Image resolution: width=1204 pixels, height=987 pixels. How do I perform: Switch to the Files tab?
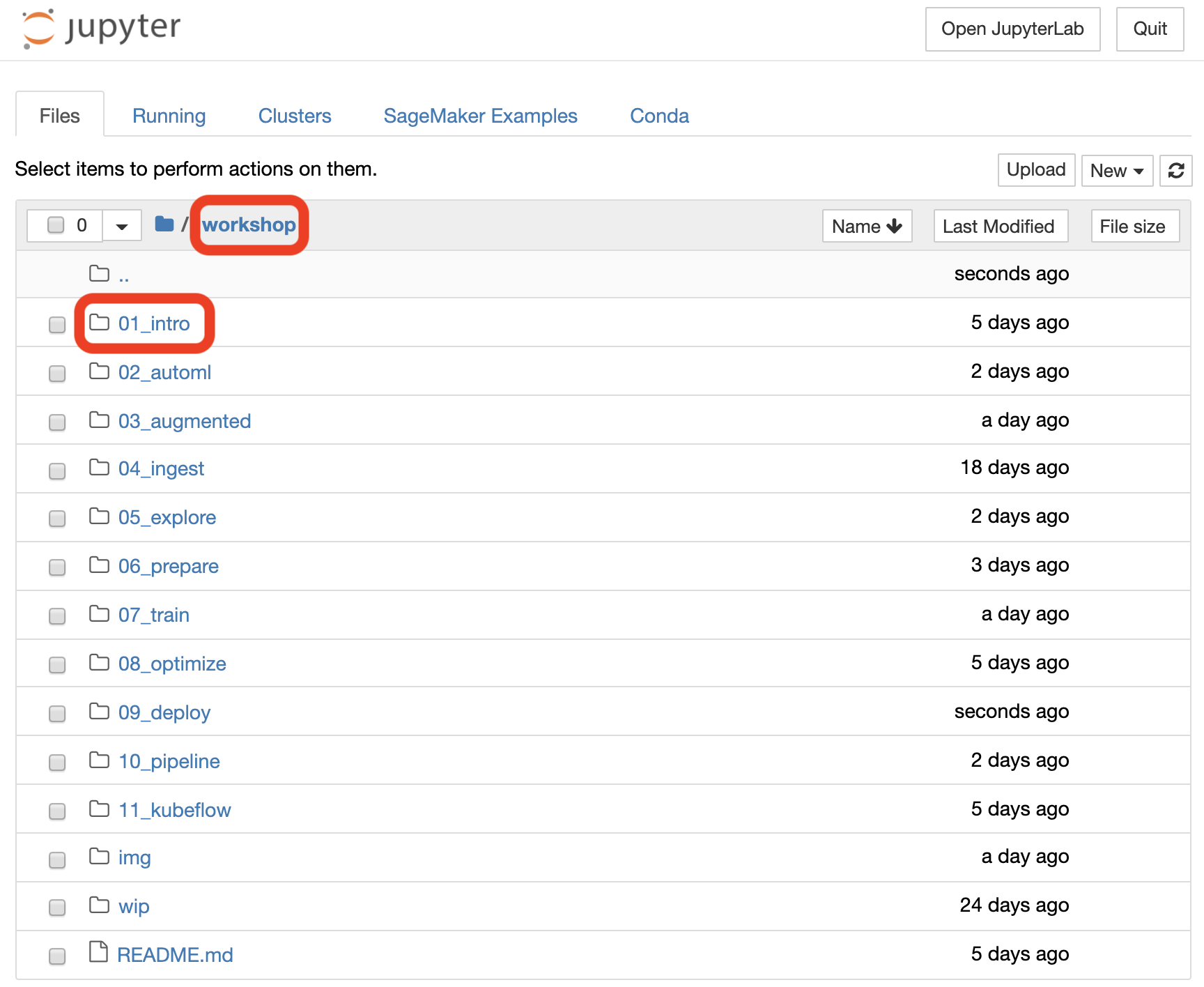pyautogui.click(x=60, y=116)
